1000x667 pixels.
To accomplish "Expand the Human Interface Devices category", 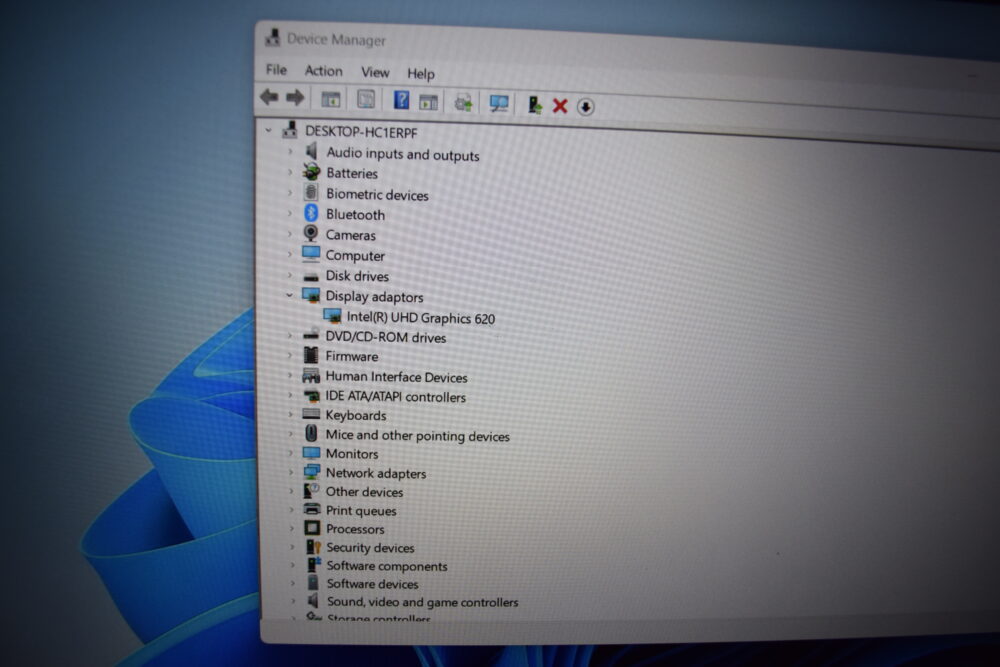I will click(290, 376).
